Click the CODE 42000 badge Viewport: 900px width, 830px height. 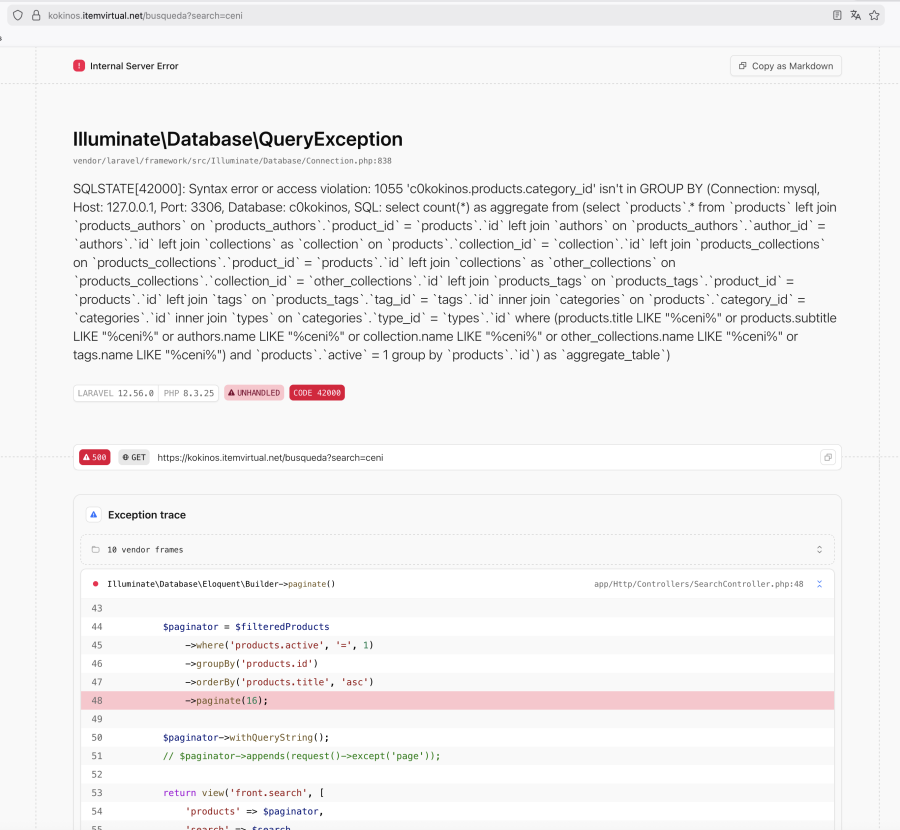[x=317, y=393]
